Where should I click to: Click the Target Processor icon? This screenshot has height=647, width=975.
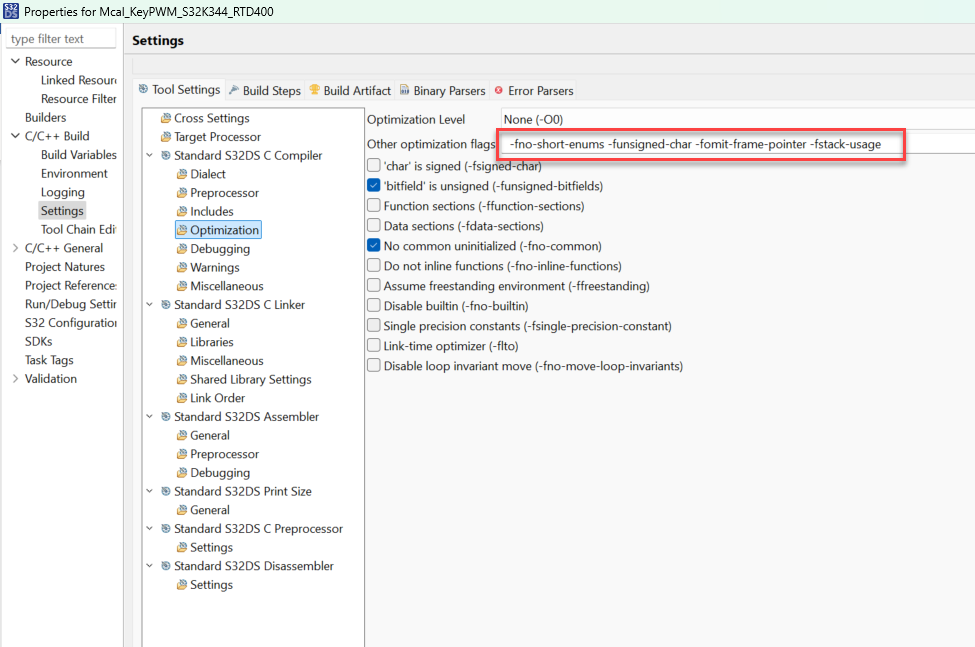click(x=166, y=137)
